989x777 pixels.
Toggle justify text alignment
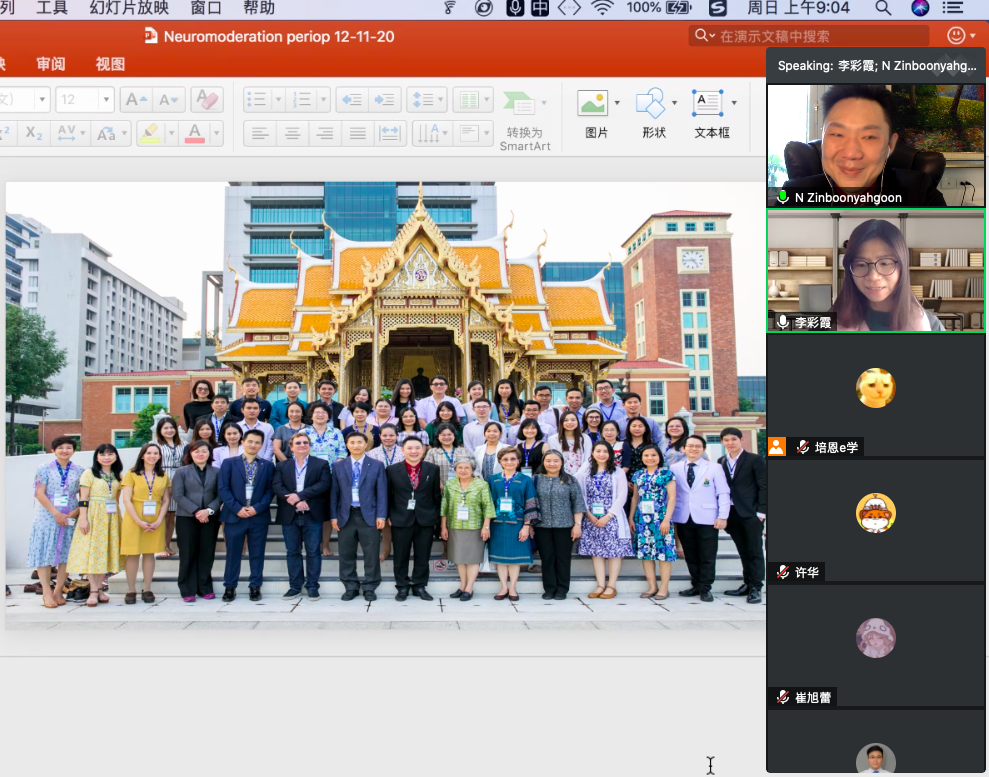point(357,133)
